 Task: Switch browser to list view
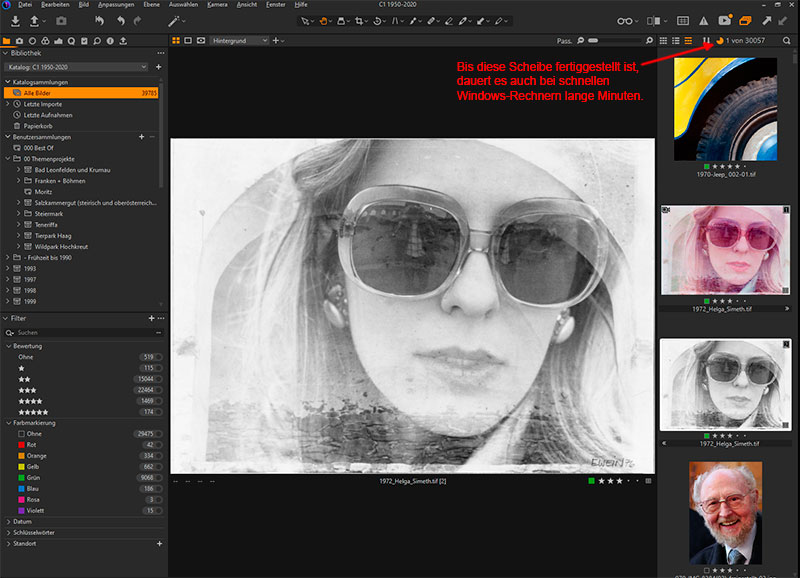click(676, 40)
